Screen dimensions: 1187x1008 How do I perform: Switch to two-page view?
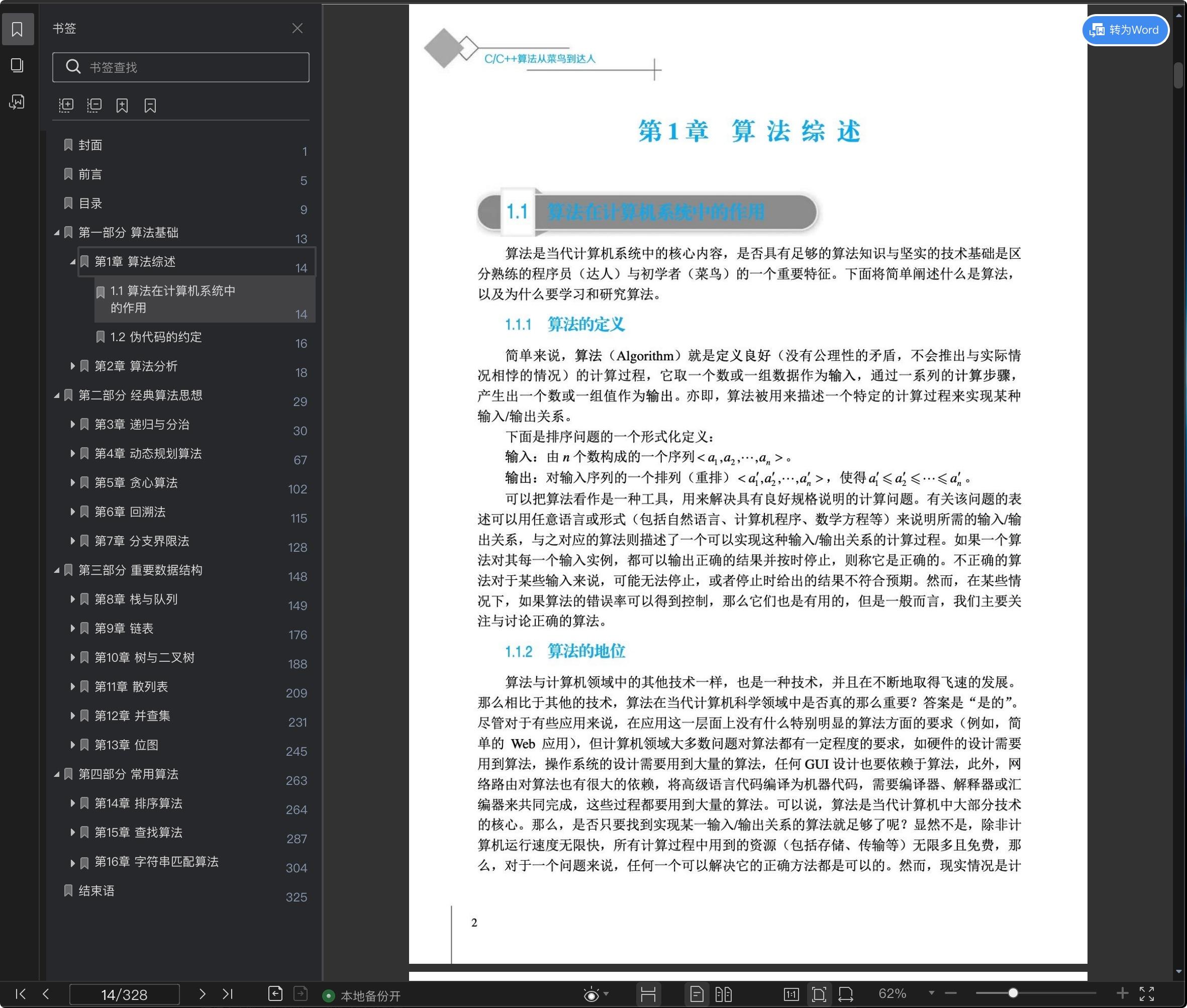coord(724,994)
